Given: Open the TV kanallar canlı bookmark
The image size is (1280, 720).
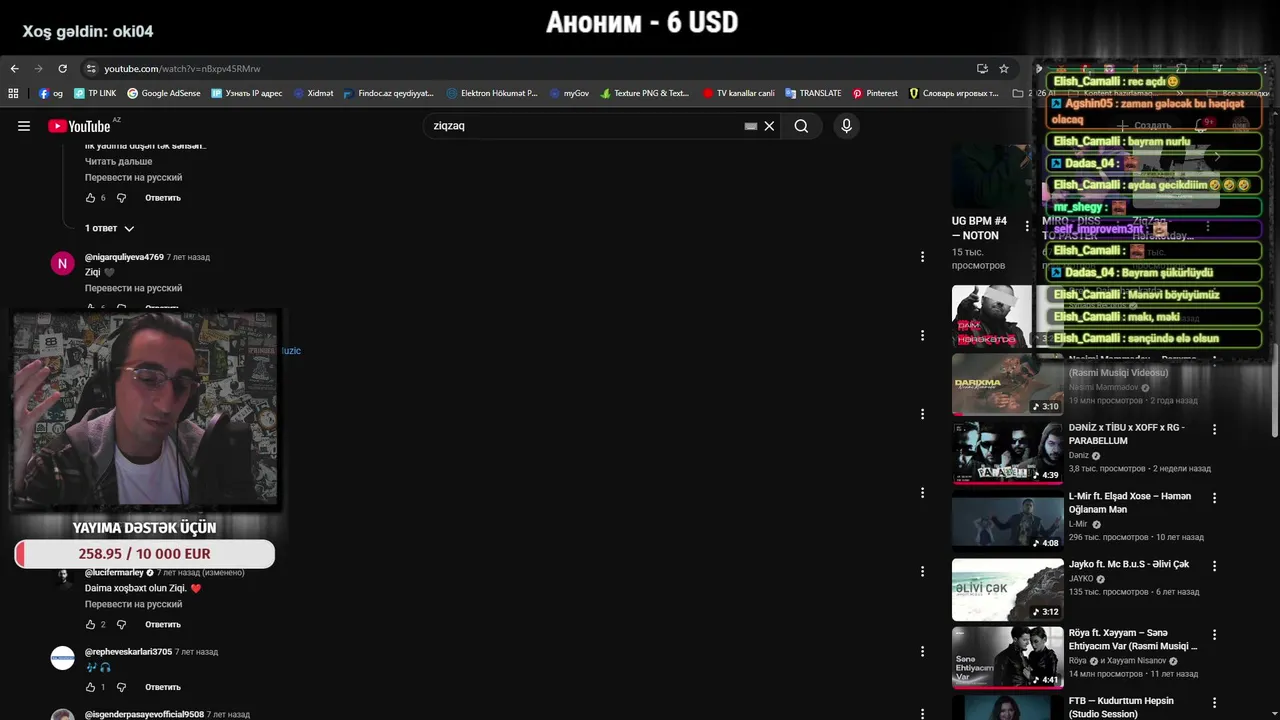Looking at the screenshot, I should click(739, 93).
